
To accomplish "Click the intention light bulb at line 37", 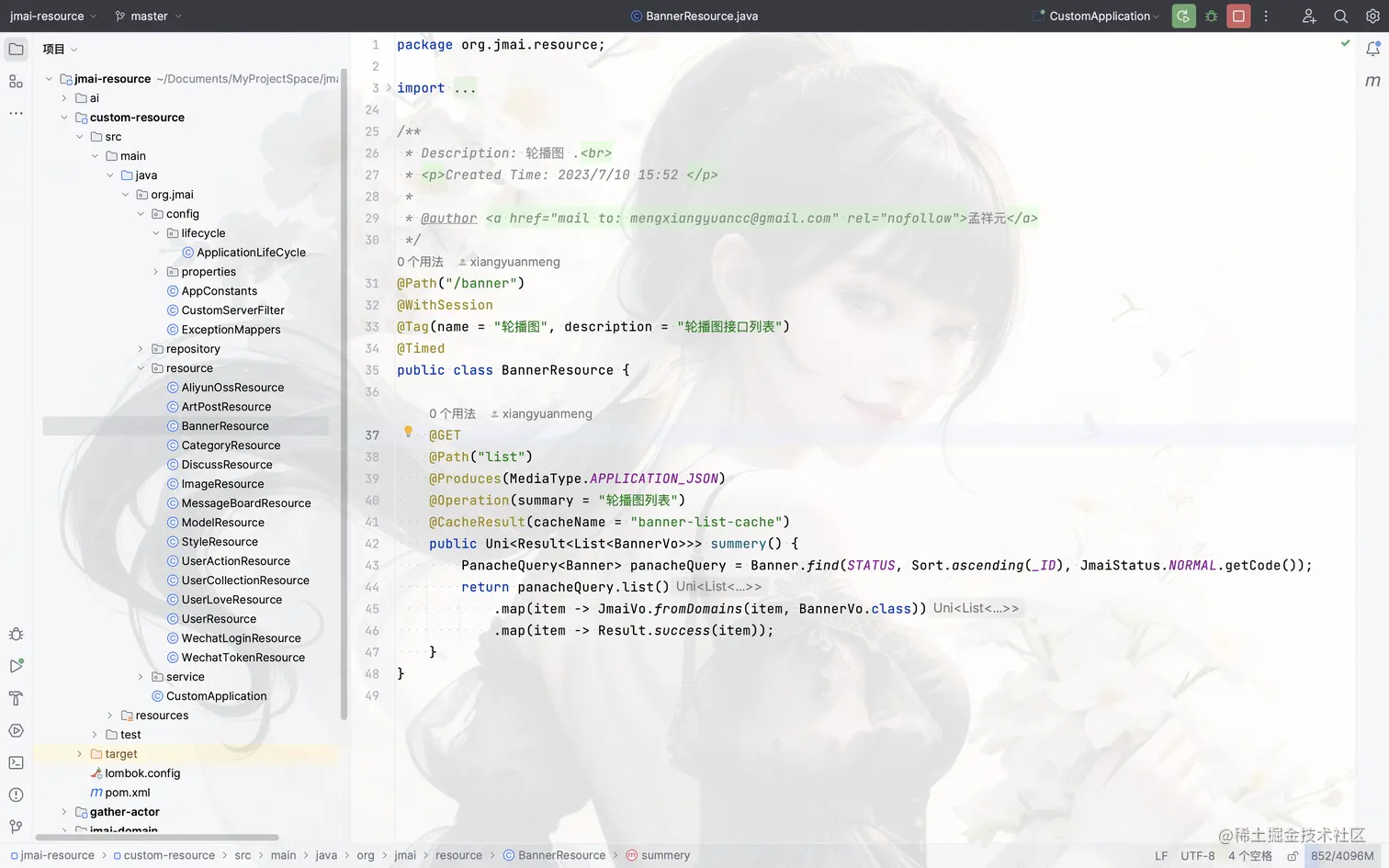I will tap(409, 433).
